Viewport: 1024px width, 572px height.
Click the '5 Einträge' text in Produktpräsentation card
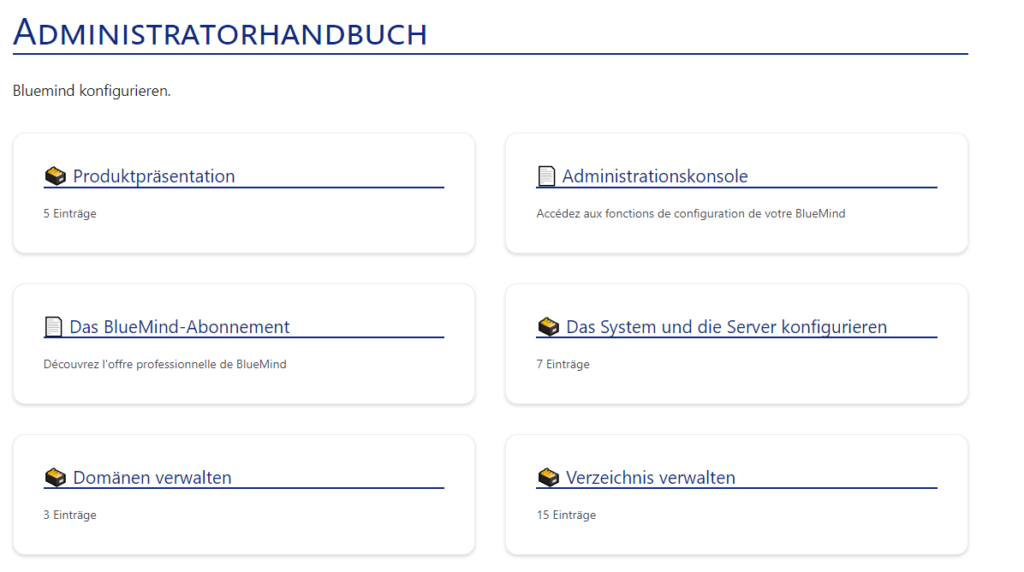(x=70, y=213)
